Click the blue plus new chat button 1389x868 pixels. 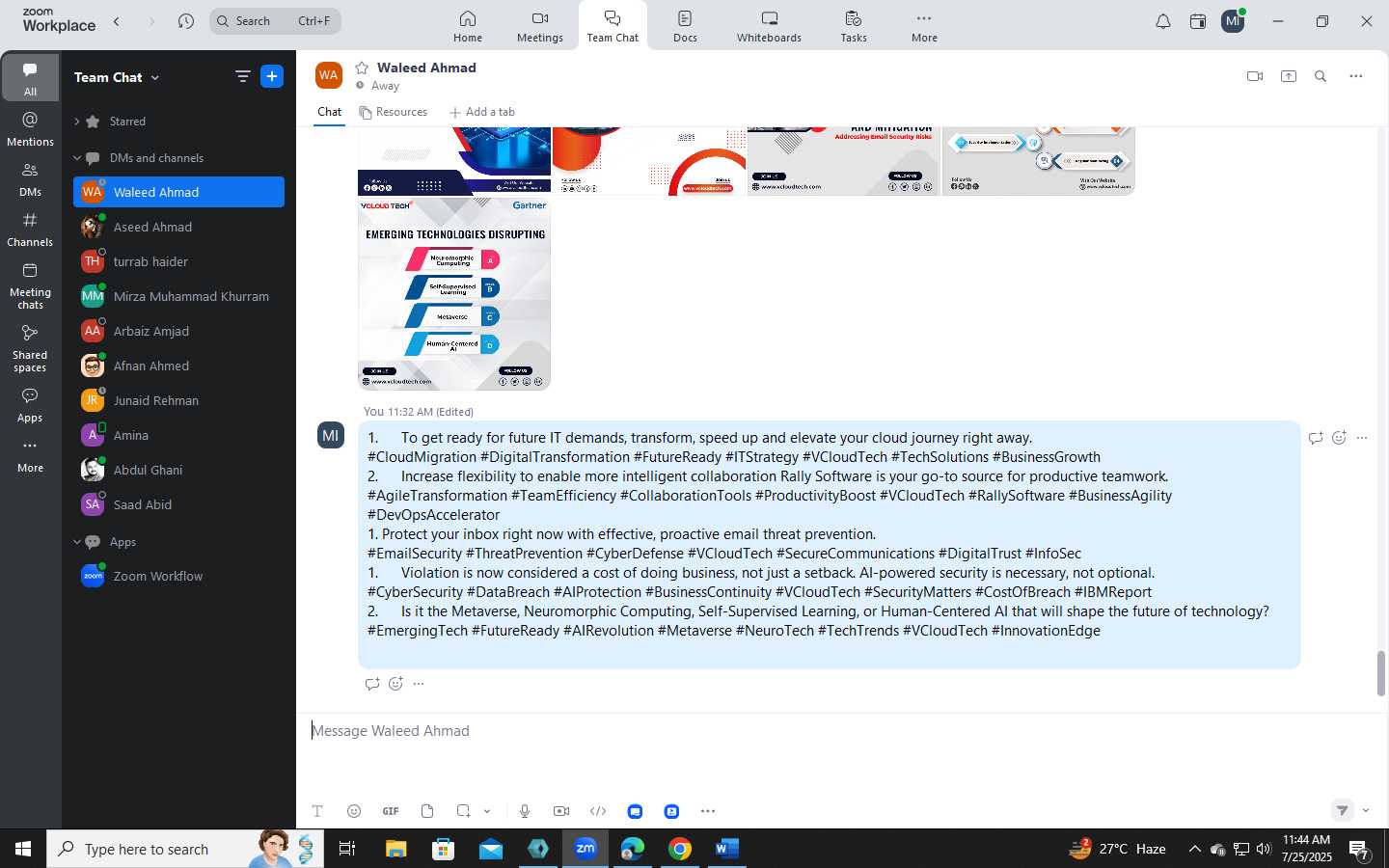(x=272, y=77)
